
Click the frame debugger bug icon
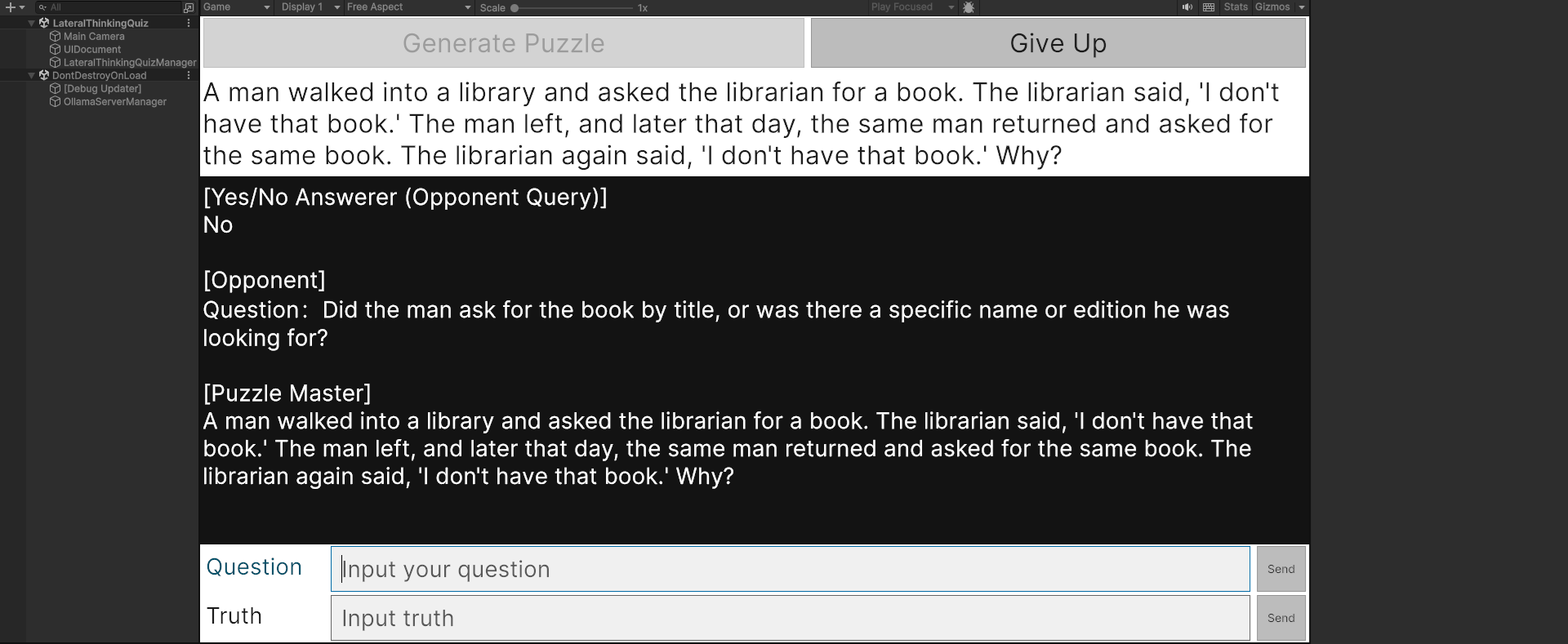pyautogui.click(x=969, y=7)
